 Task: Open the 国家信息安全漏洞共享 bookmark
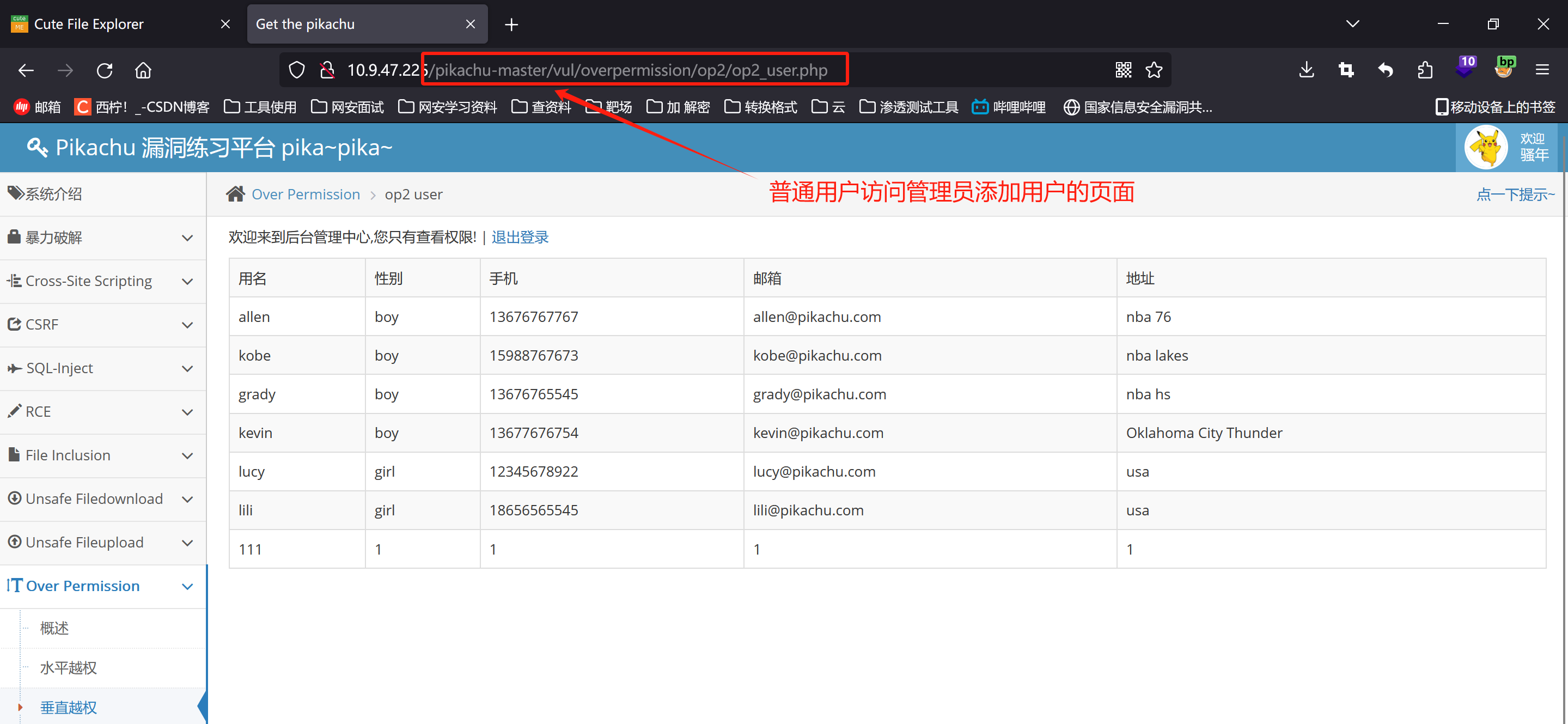tap(1138, 107)
